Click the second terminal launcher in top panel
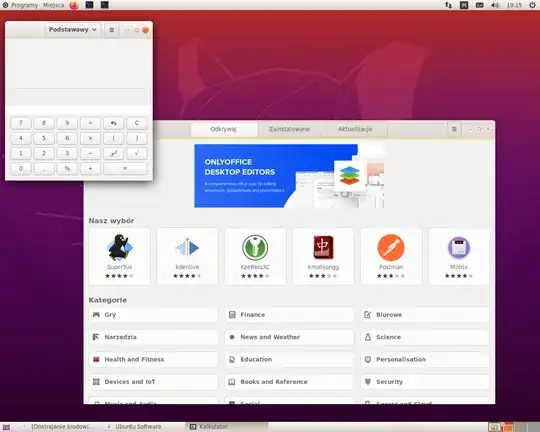 [x=105, y=5]
